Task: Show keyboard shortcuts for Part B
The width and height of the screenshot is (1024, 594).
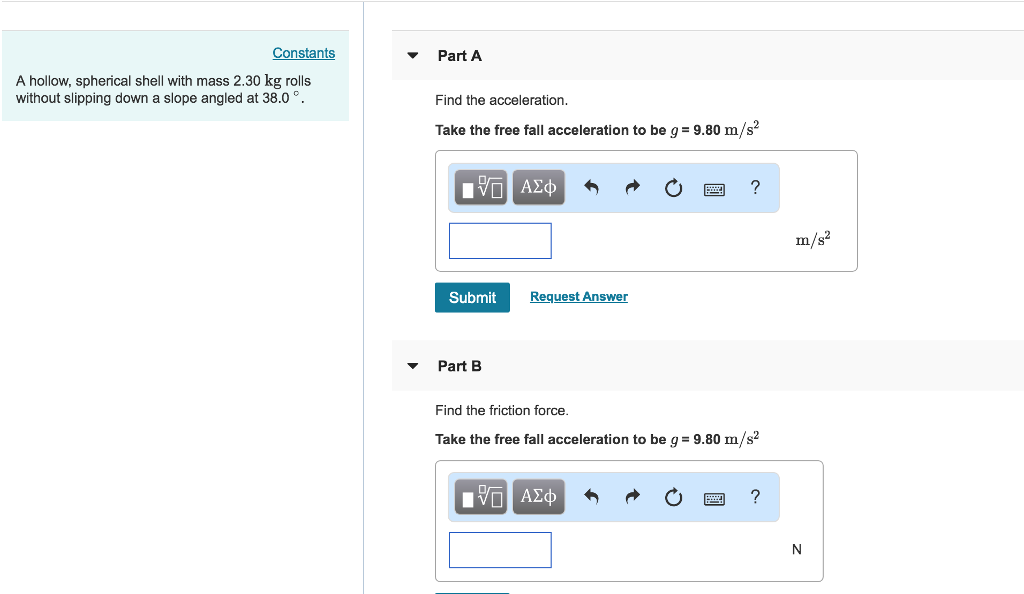Action: coord(714,498)
